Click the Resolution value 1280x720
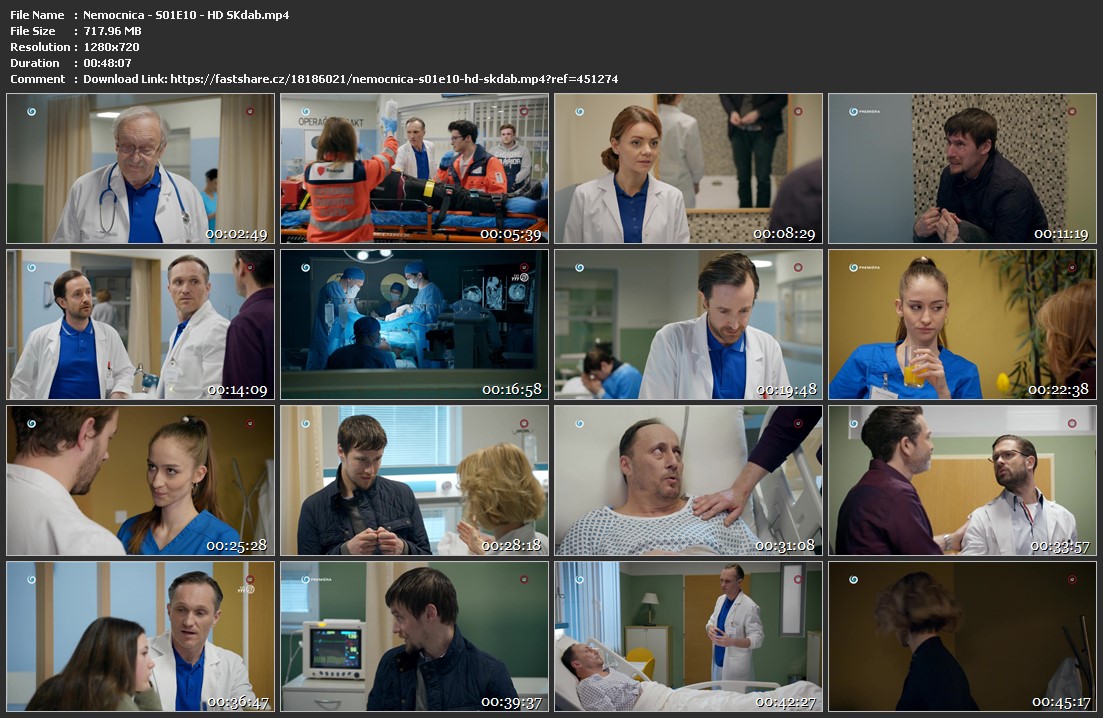 coord(111,47)
